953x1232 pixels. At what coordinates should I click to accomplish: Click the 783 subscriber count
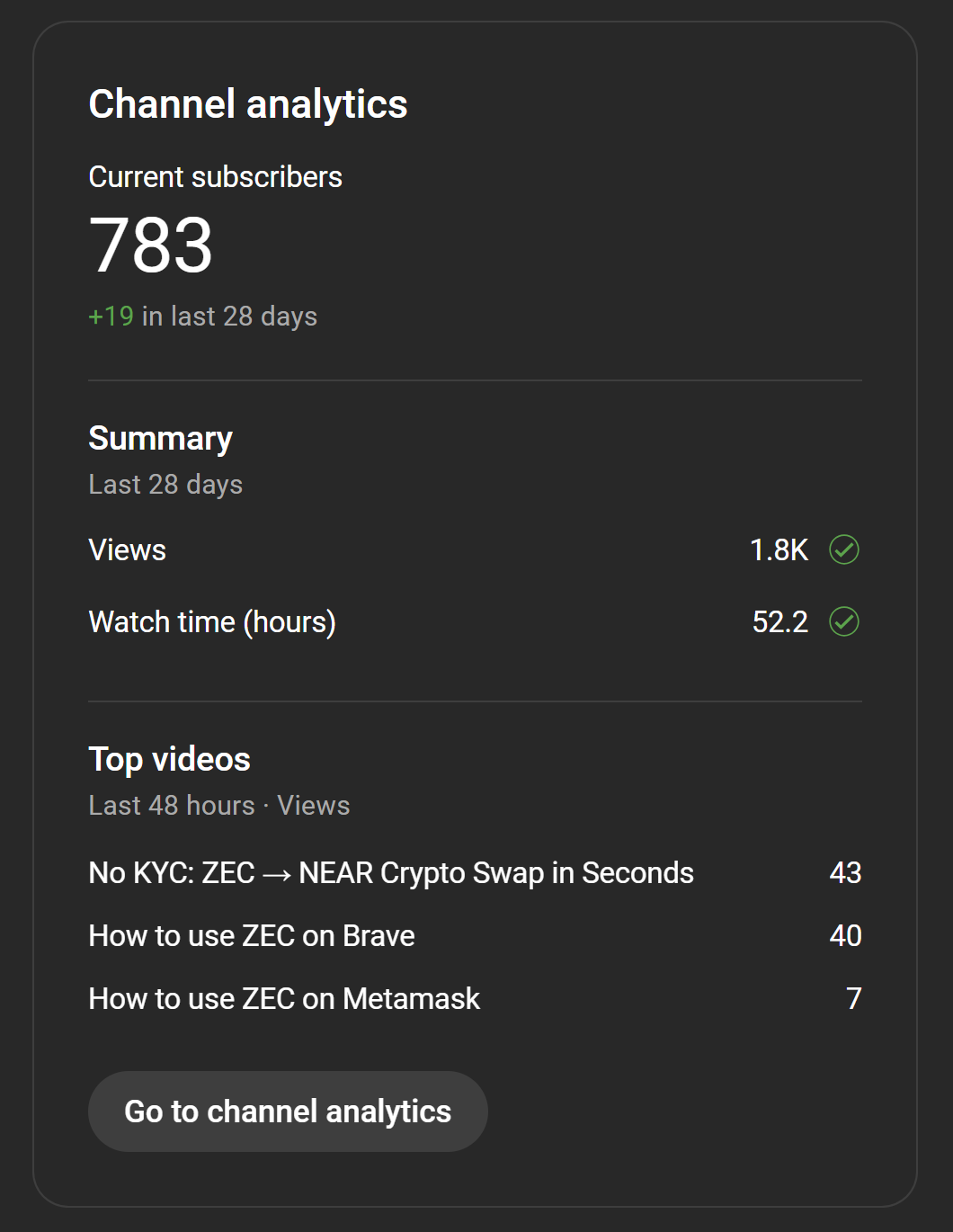151,245
